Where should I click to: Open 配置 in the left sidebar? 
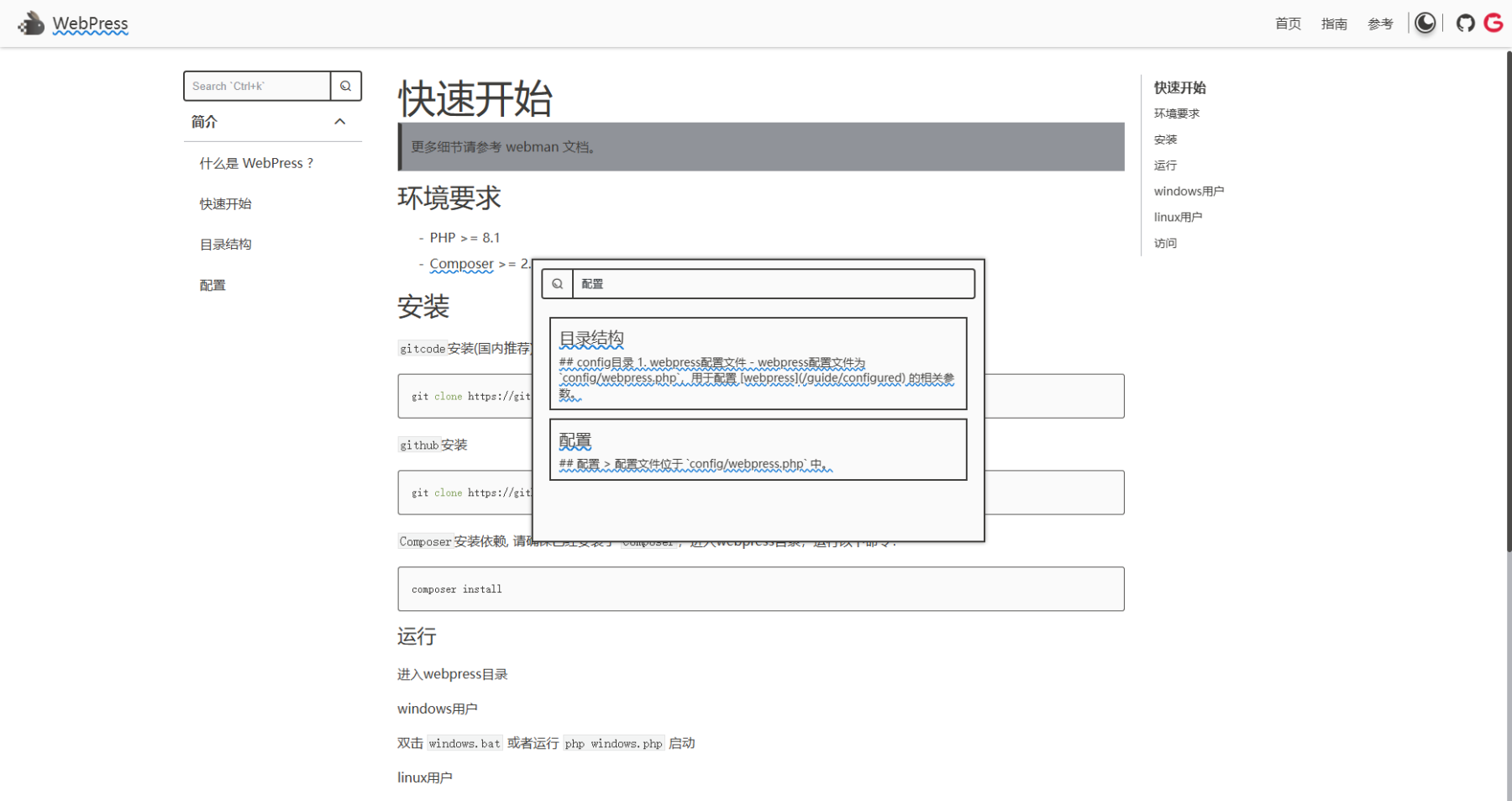tap(213, 285)
